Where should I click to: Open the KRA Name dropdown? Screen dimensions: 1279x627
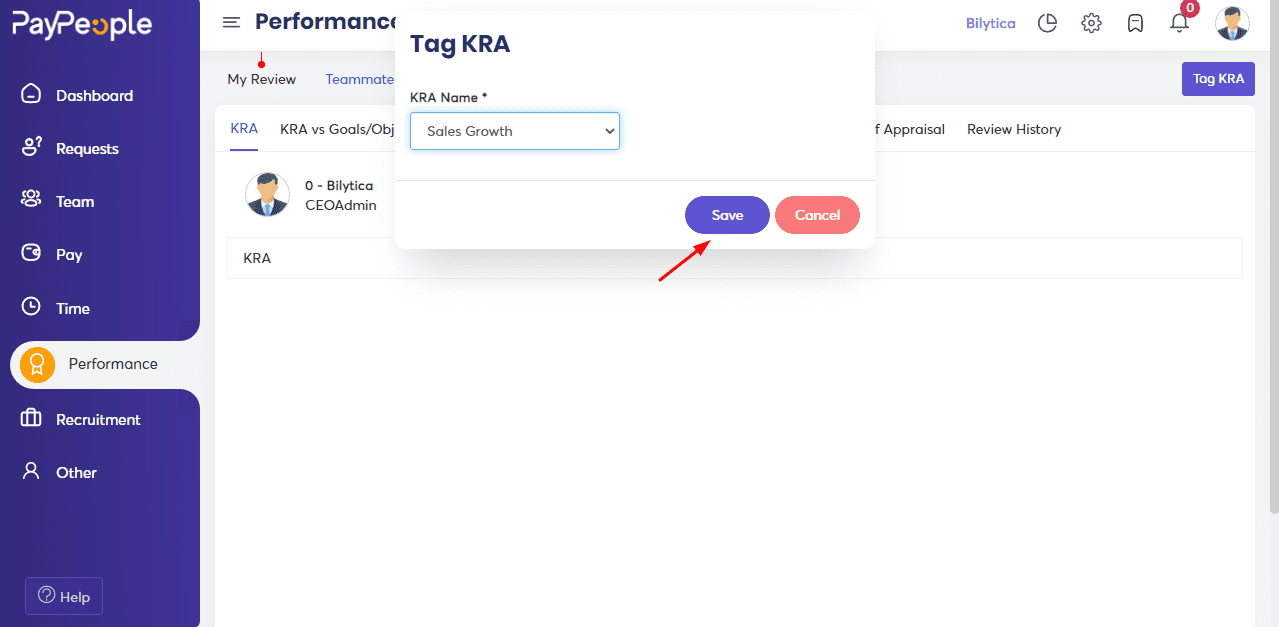coord(515,131)
